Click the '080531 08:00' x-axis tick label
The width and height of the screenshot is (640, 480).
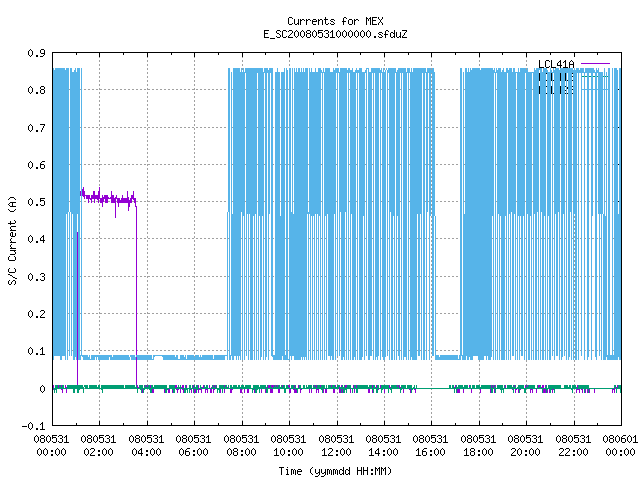pos(241,446)
